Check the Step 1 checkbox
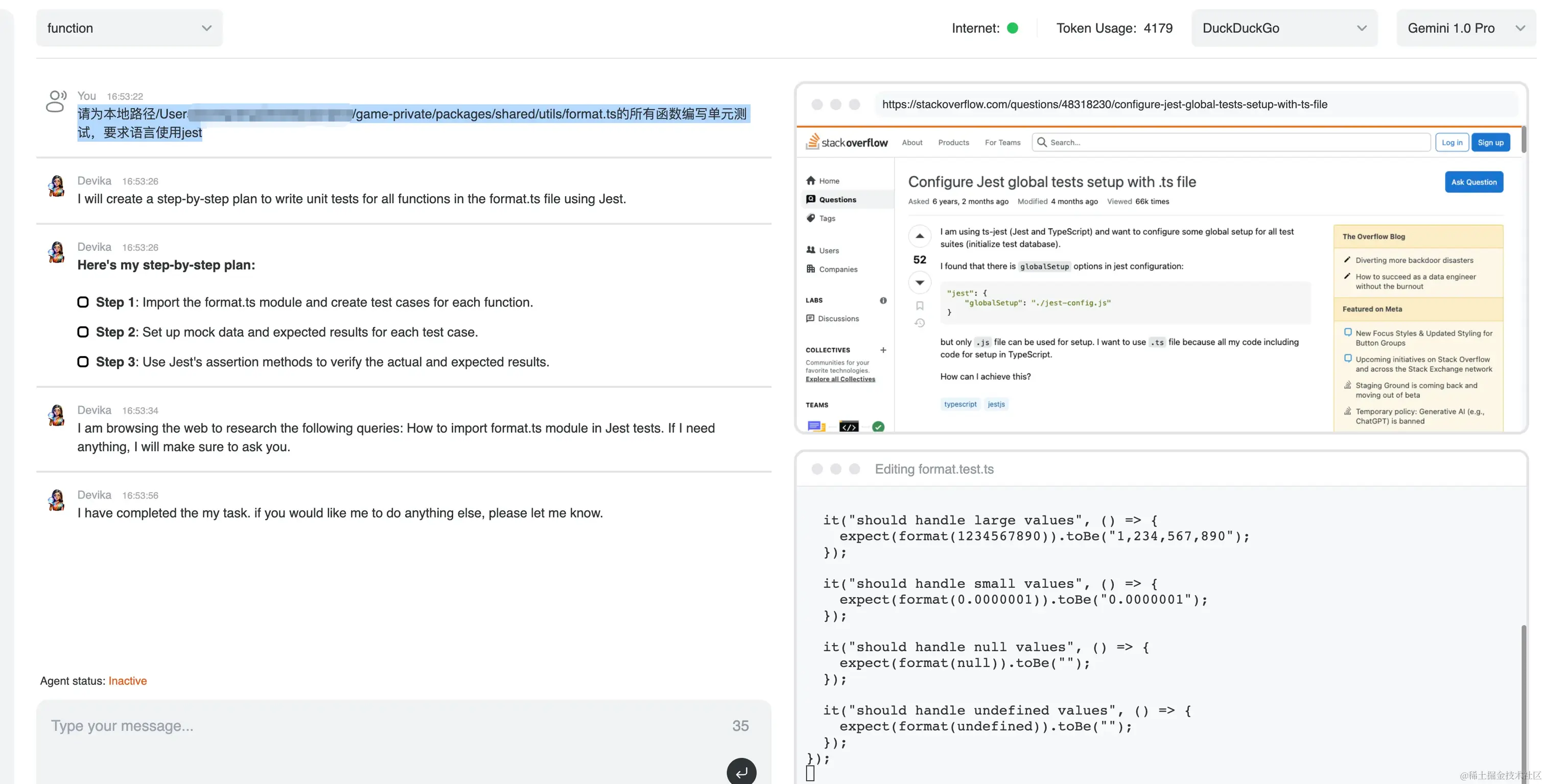1545x784 pixels. pyautogui.click(x=83, y=302)
